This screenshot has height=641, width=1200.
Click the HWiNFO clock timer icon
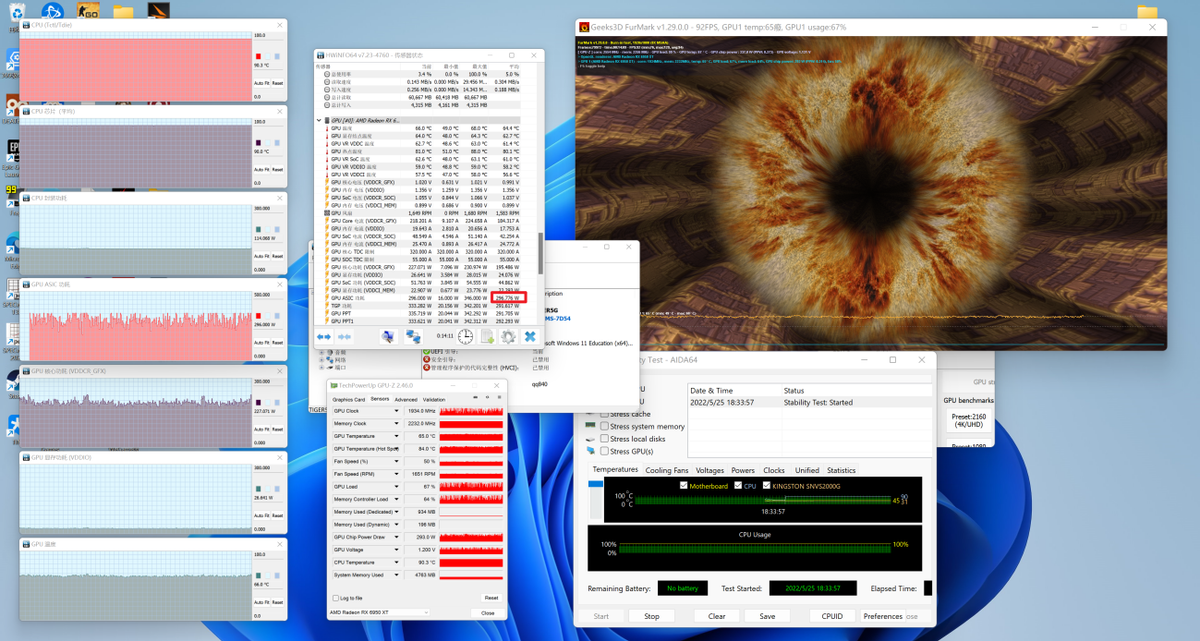466,337
